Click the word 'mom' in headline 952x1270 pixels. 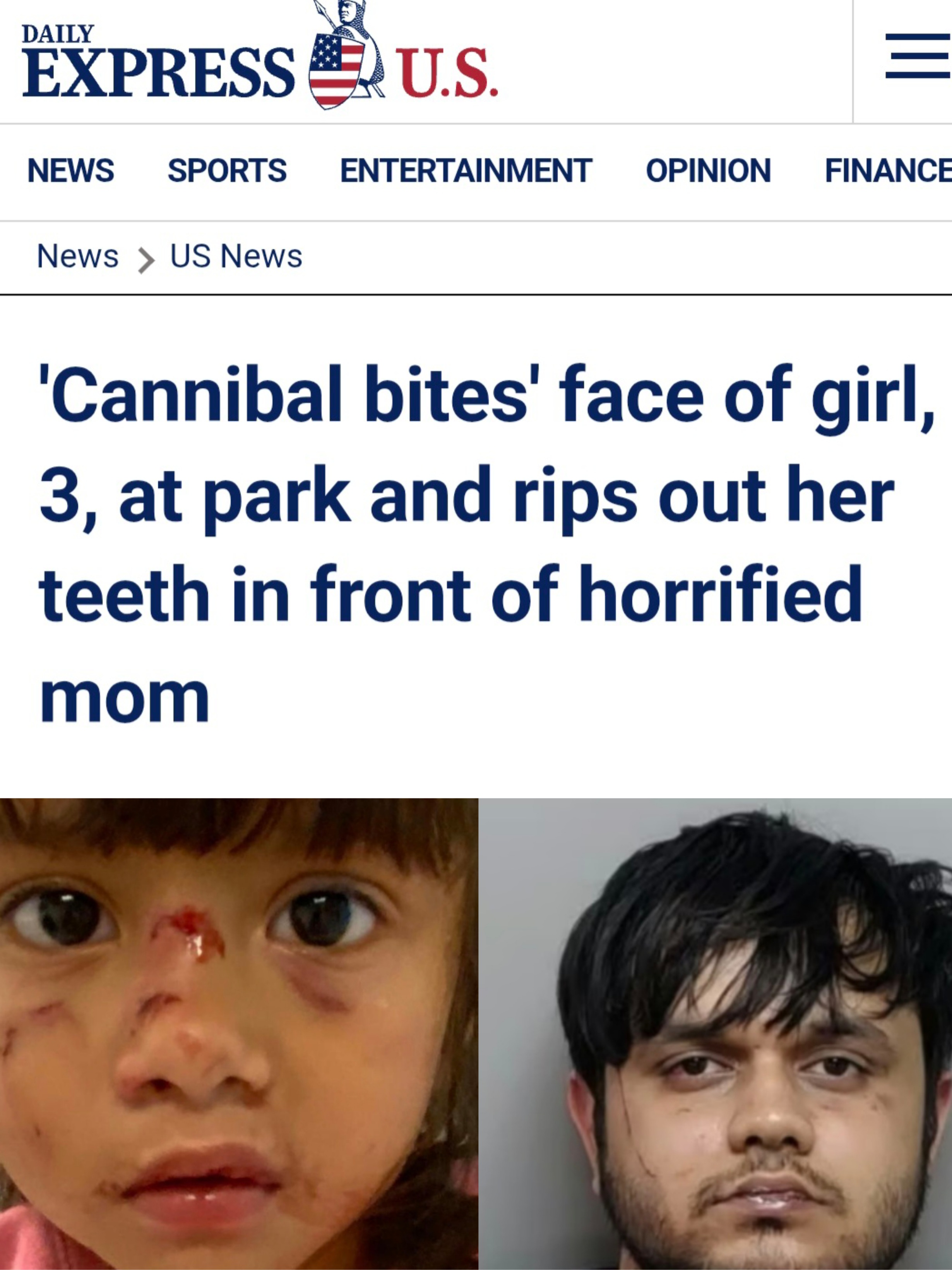(125, 698)
